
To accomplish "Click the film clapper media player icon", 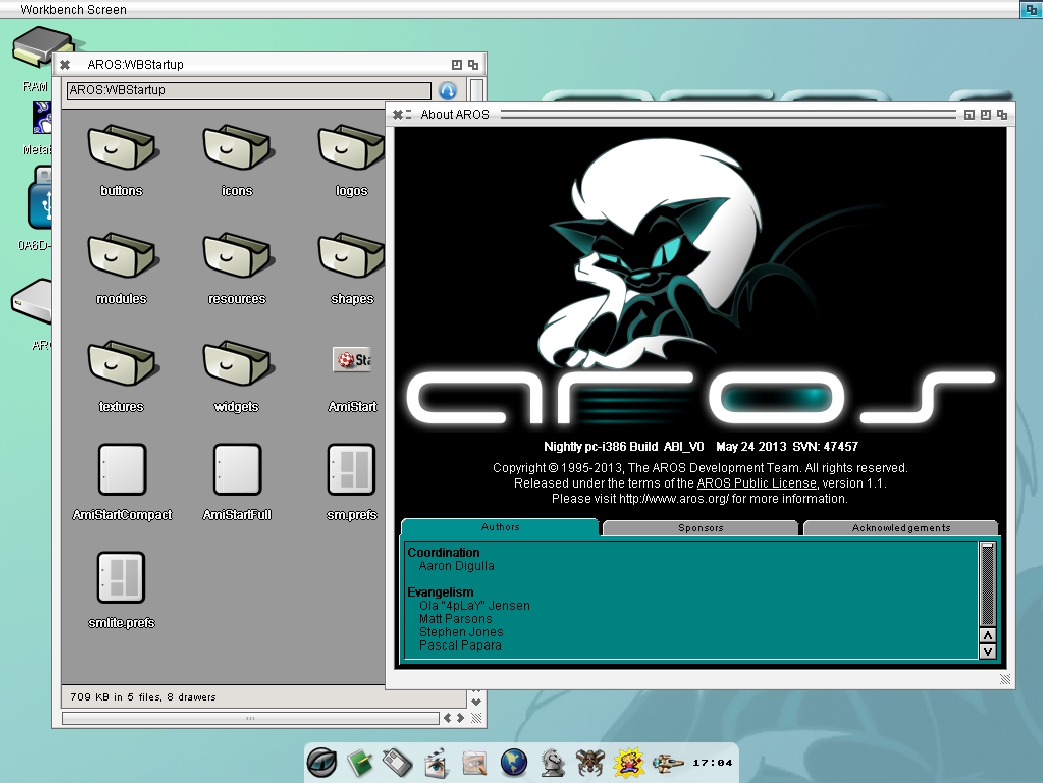I will click(436, 763).
